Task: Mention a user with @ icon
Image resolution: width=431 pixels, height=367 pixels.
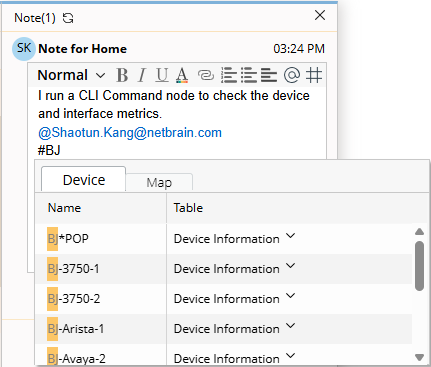Action: click(x=292, y=75)
